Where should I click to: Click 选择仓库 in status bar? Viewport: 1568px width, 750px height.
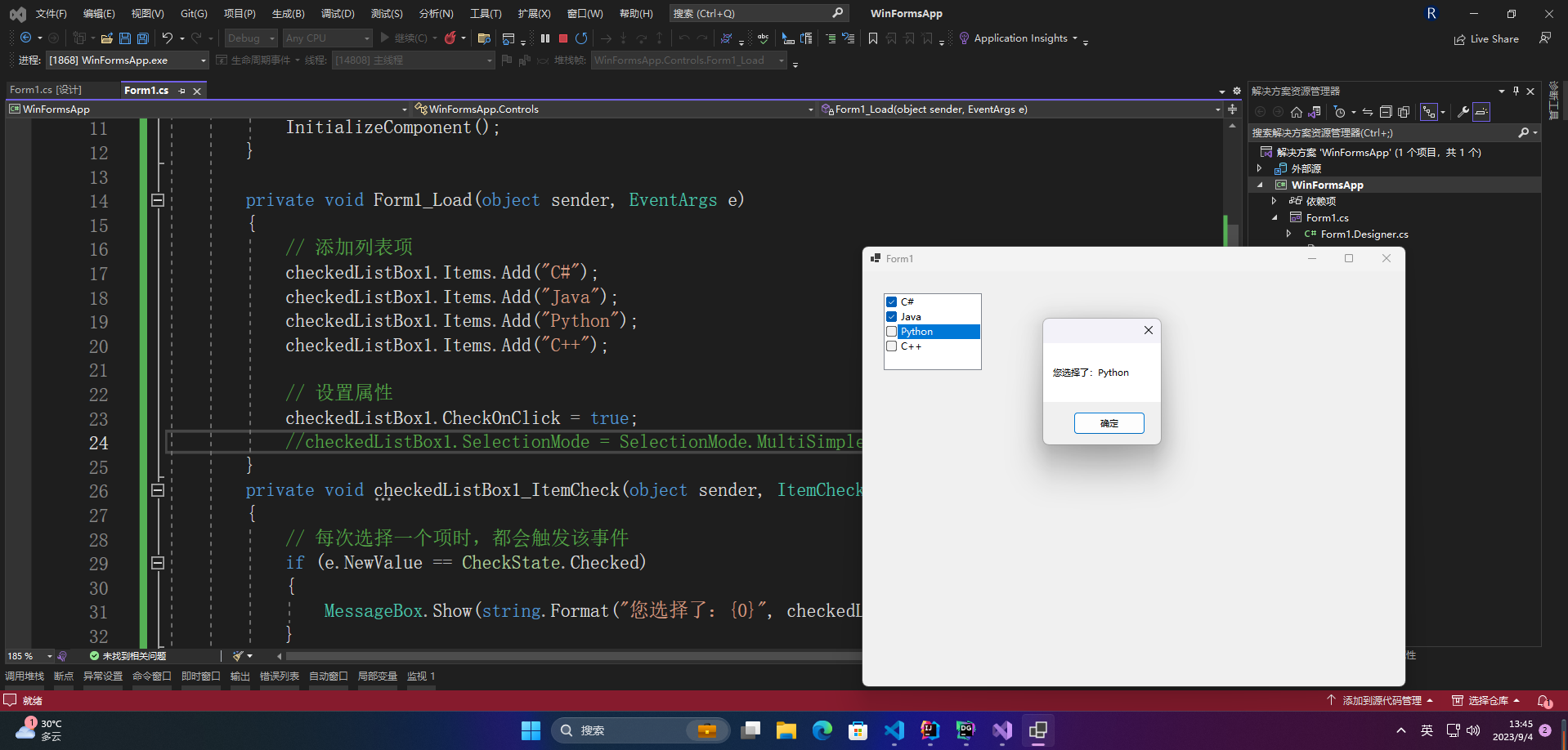click(x=1486, y=701)
